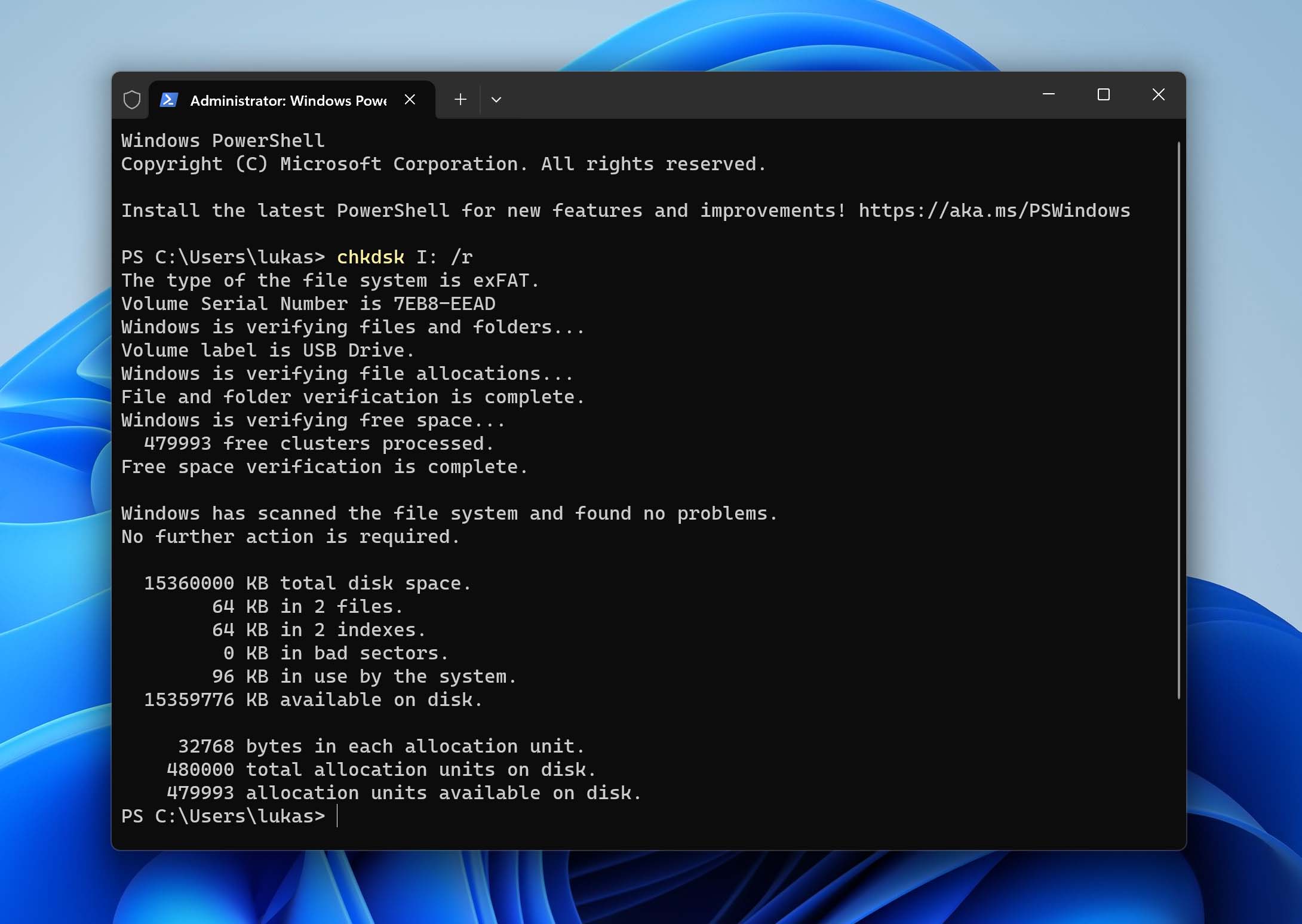Click '64 KB in 2 indexes.' line
1302x924 pixels.
click(x=319, y=630)
